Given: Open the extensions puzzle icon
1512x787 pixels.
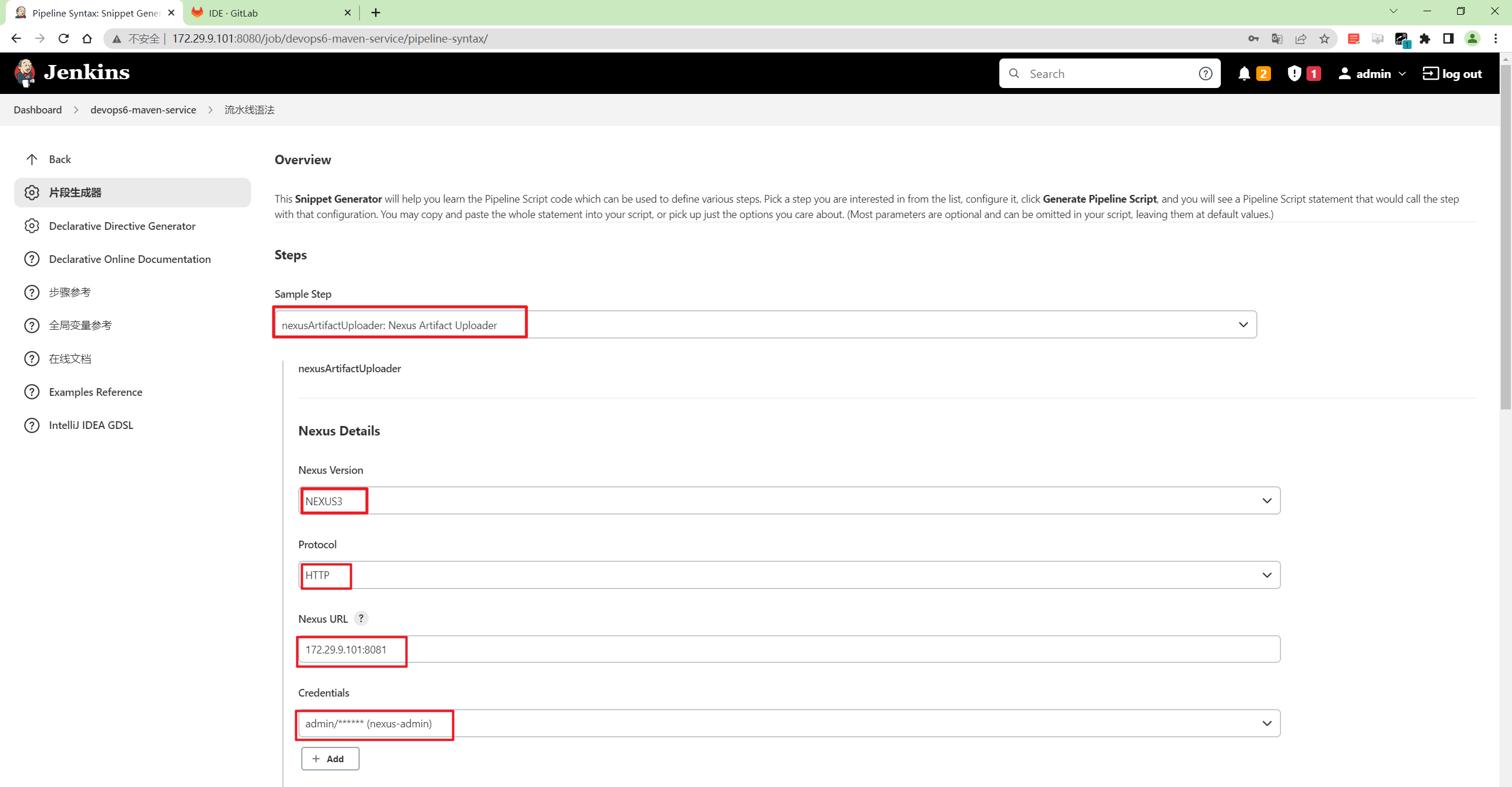Looking at the screenshot, I should coord(1425,38).
